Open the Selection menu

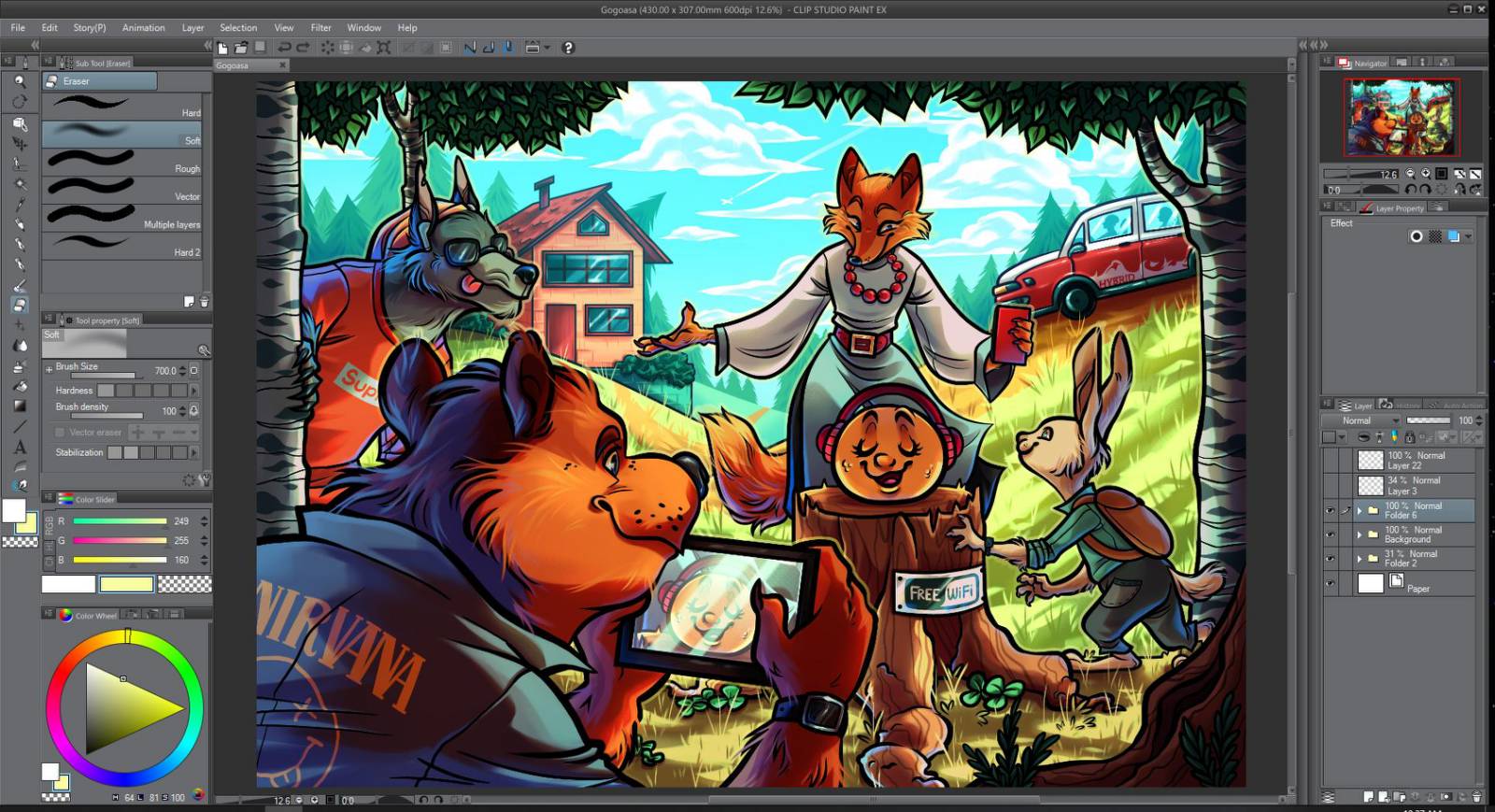coord(238,27)
